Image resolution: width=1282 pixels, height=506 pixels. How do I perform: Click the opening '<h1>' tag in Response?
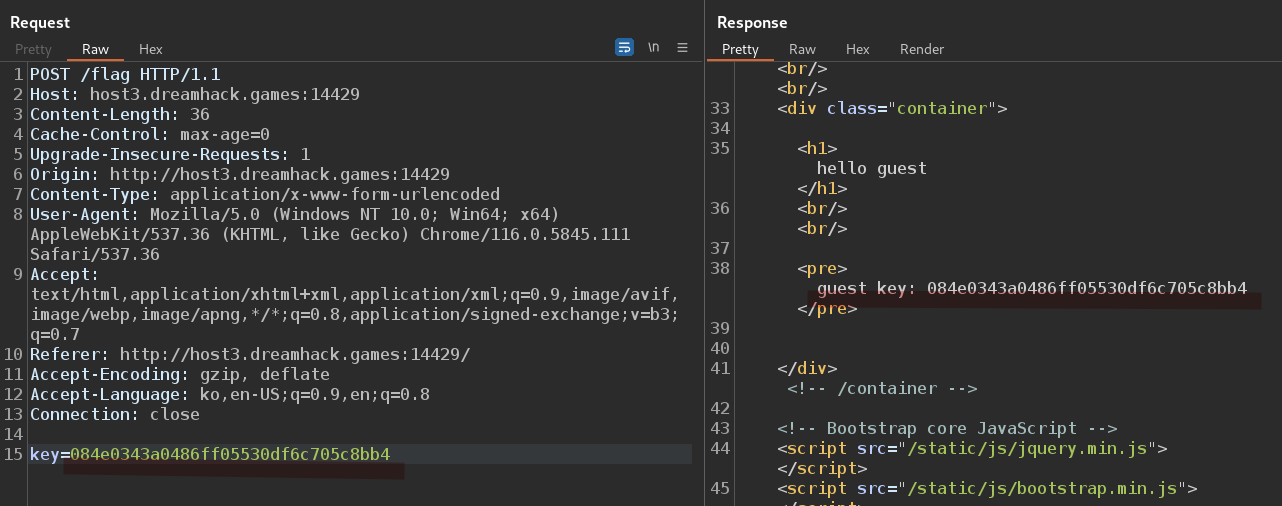point(817,148)
